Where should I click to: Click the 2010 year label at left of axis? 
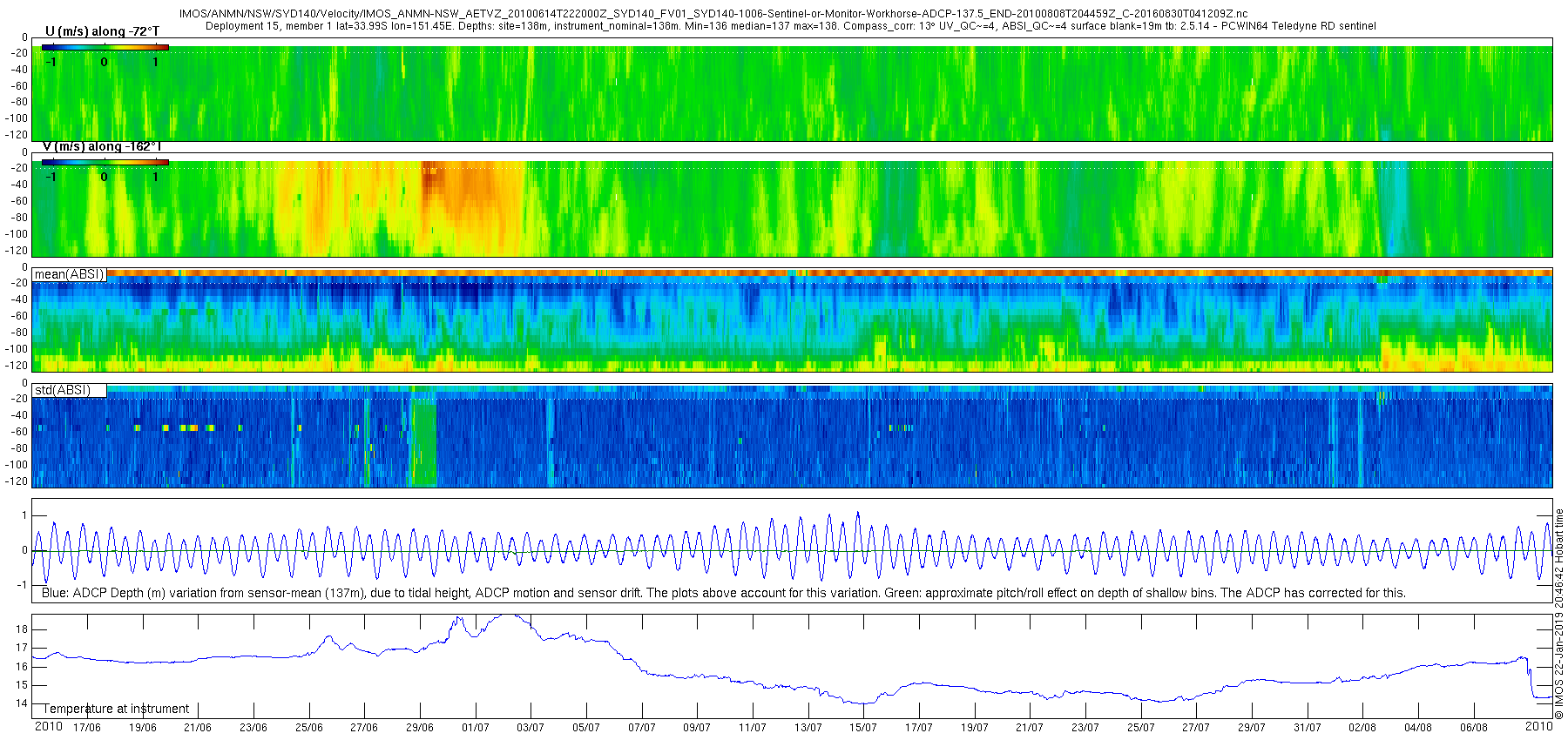(48, 727)
